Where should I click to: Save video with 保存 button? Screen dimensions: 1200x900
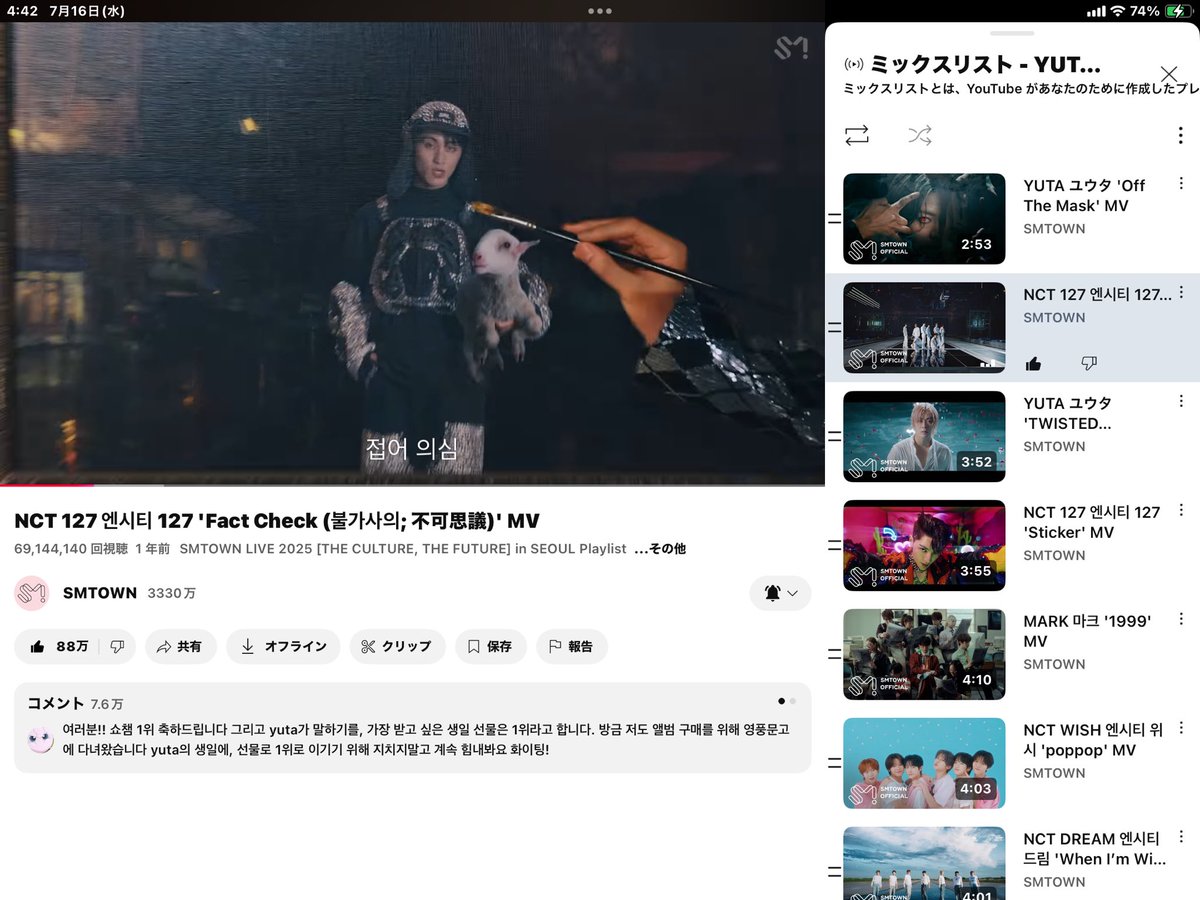[x=491, y=647]
